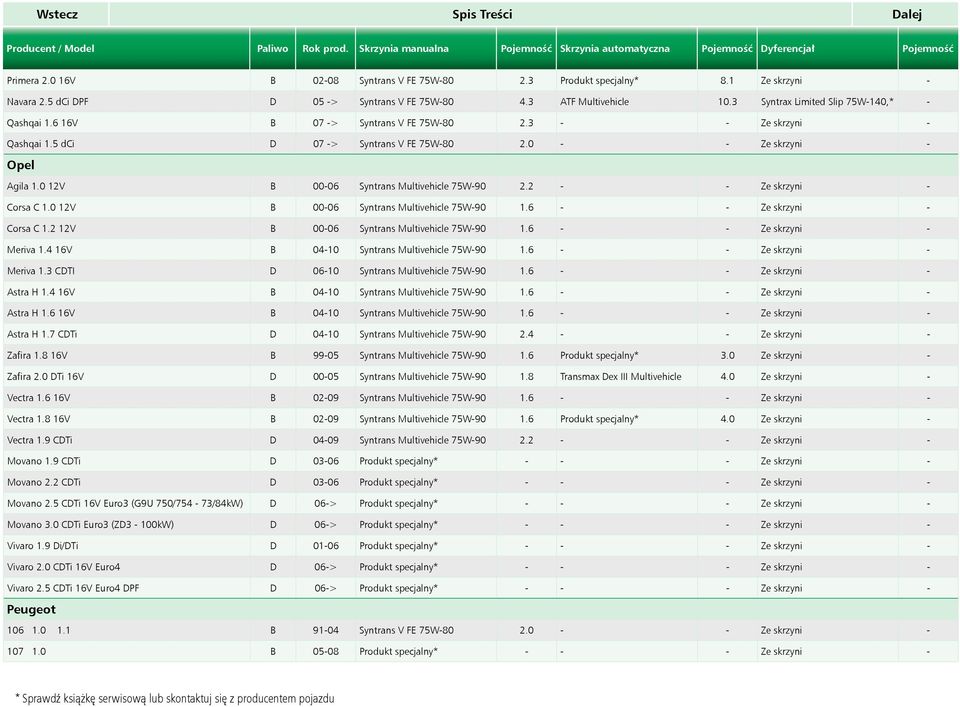Image resolution: width=960 pixels, height=707 pixels.
Task: Open the Spis Treści link
Action: tap(481, 14)
